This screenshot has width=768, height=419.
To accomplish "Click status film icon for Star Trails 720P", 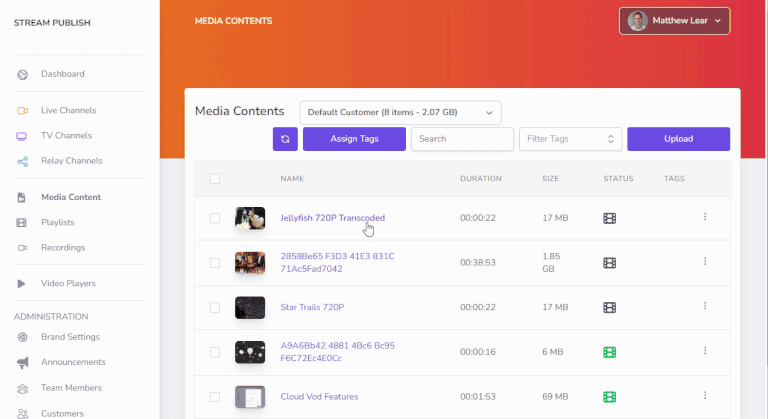I will coord(609,308).
